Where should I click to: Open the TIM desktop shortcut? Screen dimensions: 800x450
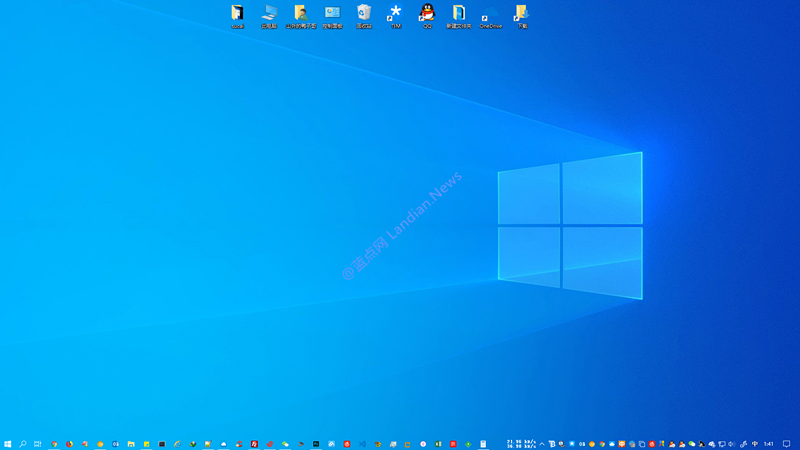tap(395, 16)
